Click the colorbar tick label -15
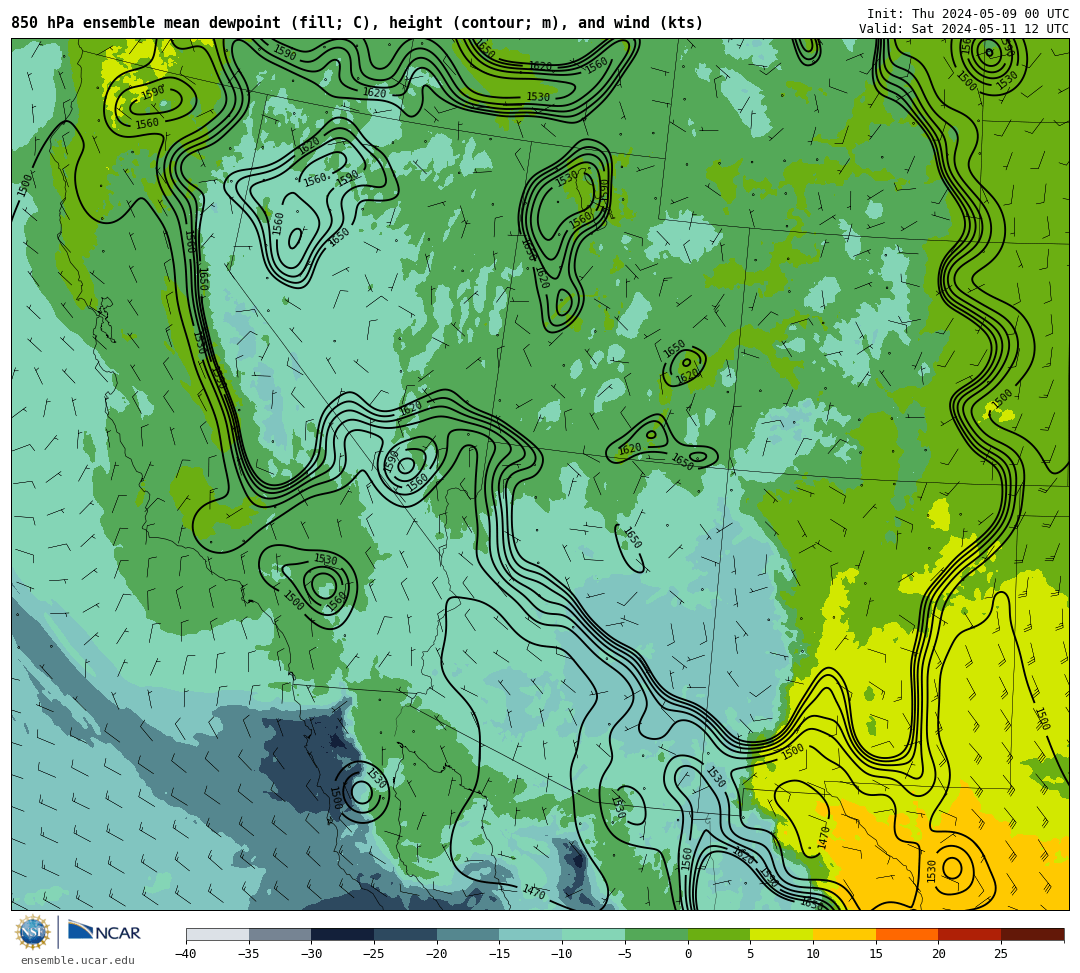The image size is (1080, 973). pyautogui.click(x=499, y=954)
